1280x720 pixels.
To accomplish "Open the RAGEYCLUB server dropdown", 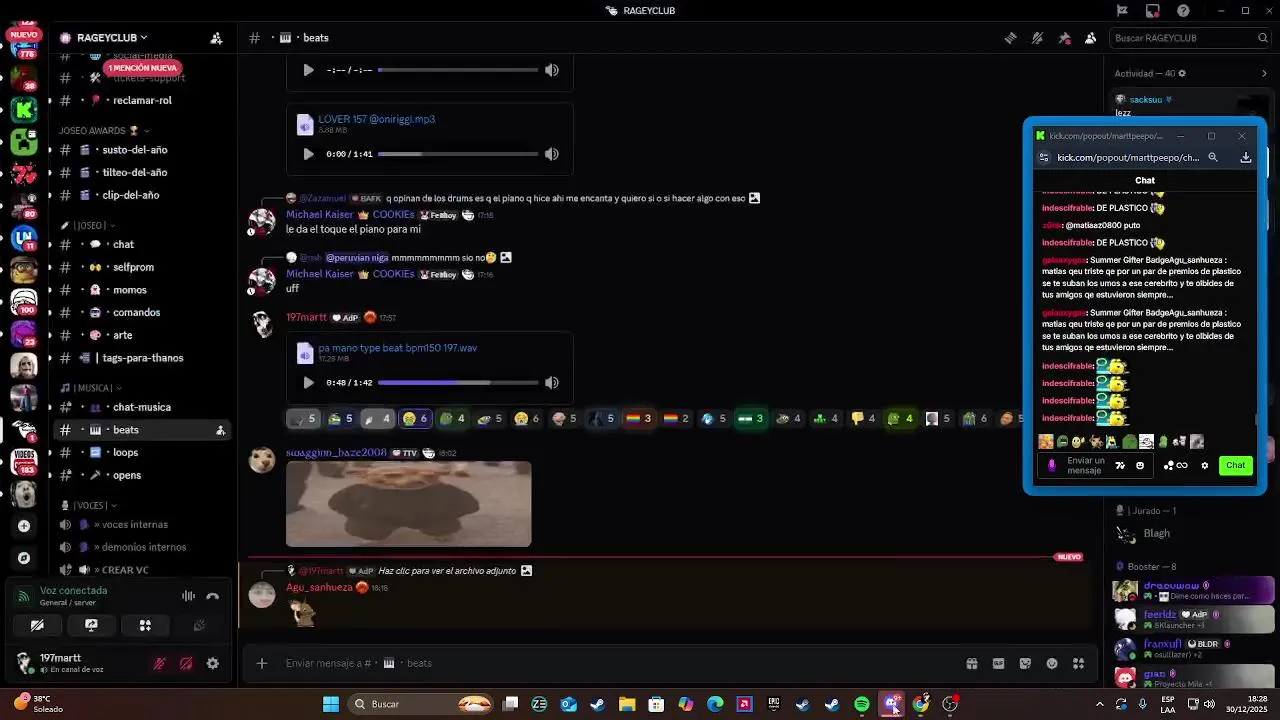I will [x=104, y=38].
